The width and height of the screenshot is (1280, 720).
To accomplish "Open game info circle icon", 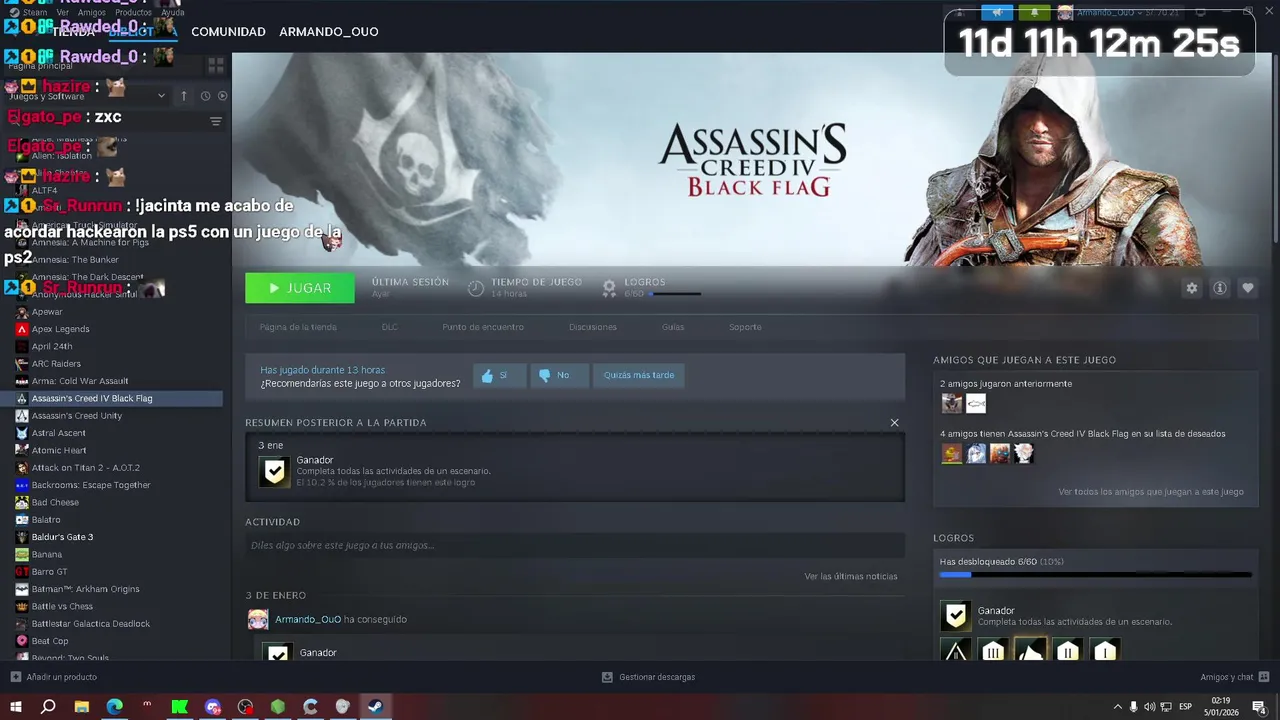I will 1220,288.
